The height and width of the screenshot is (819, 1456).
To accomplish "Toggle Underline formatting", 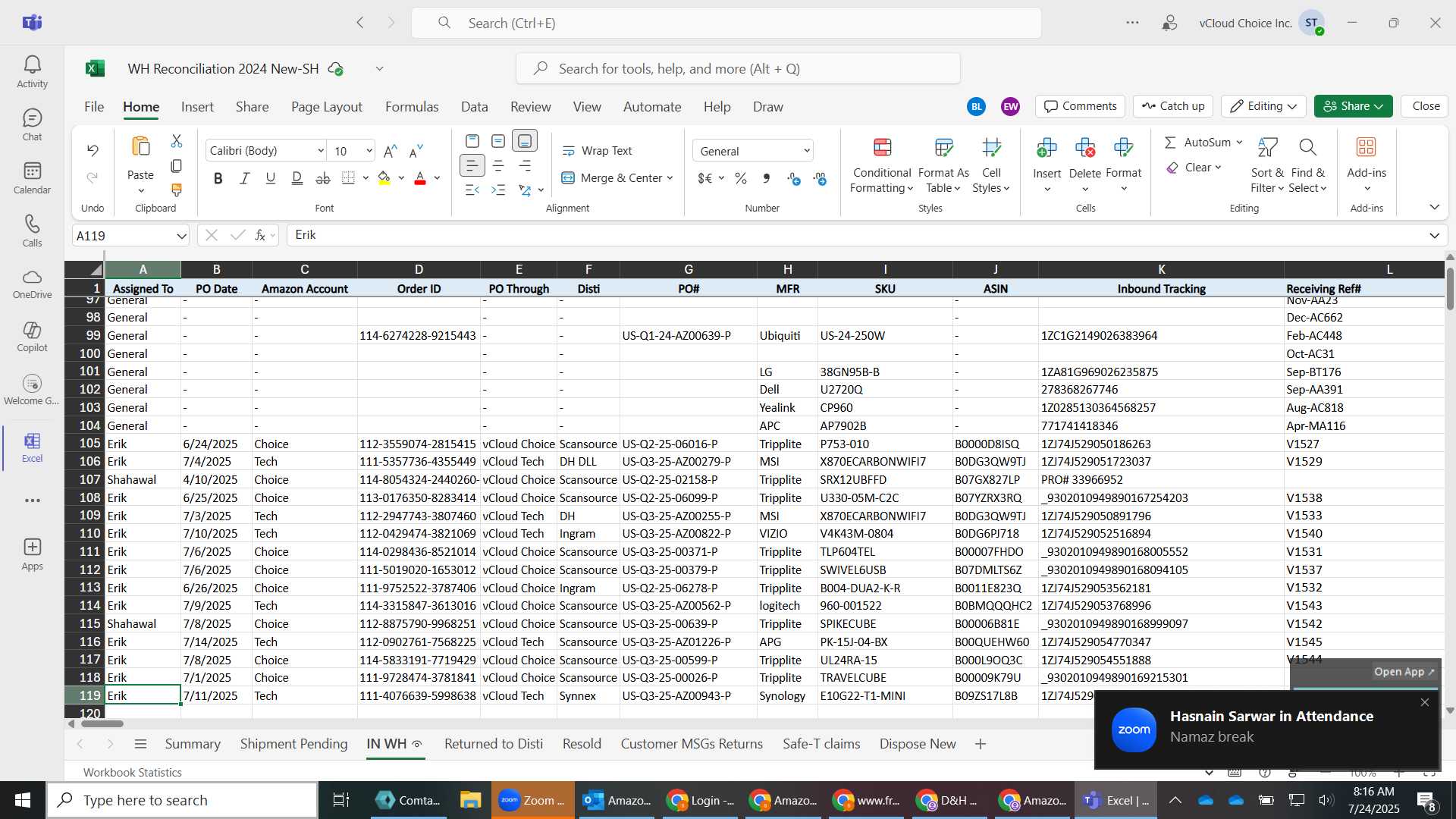I will point(271,178).
